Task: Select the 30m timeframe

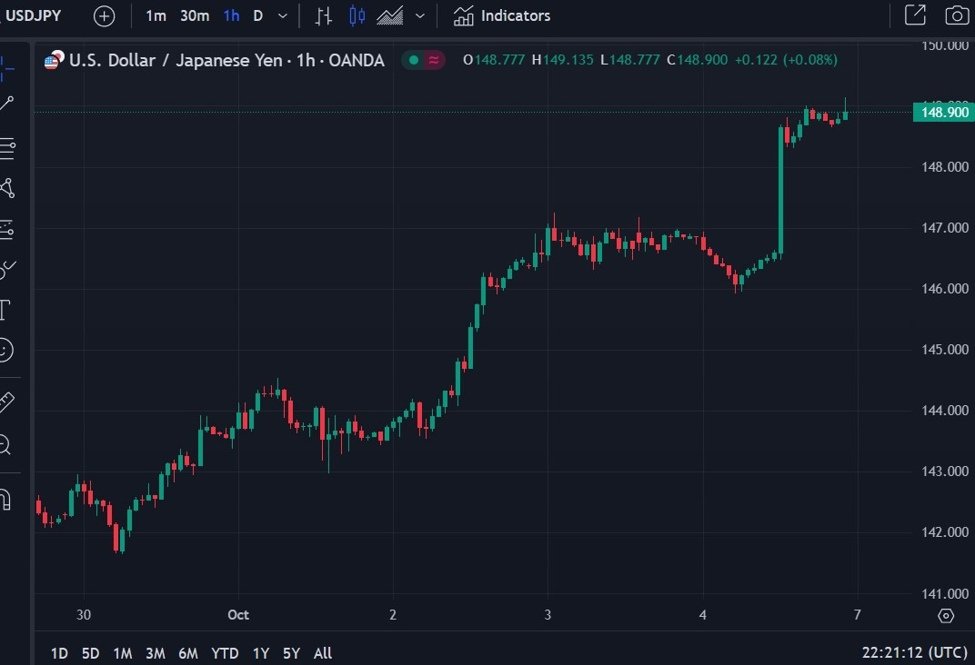Action: 195,16
